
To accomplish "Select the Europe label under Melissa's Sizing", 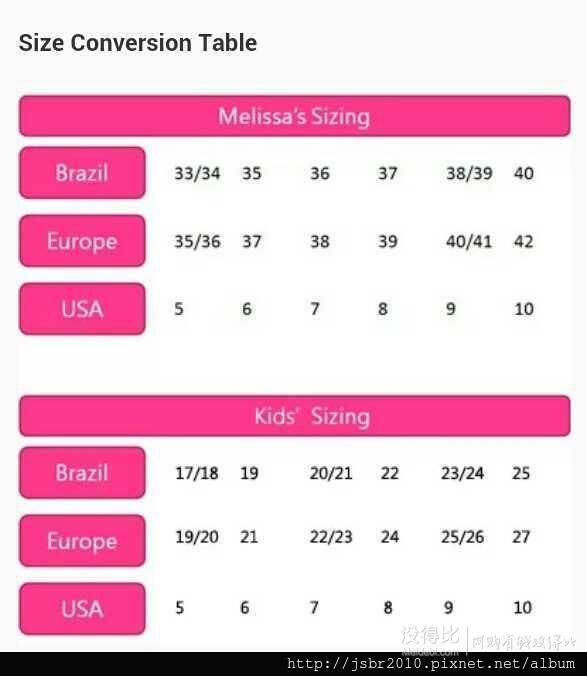I will click(82, 241).
